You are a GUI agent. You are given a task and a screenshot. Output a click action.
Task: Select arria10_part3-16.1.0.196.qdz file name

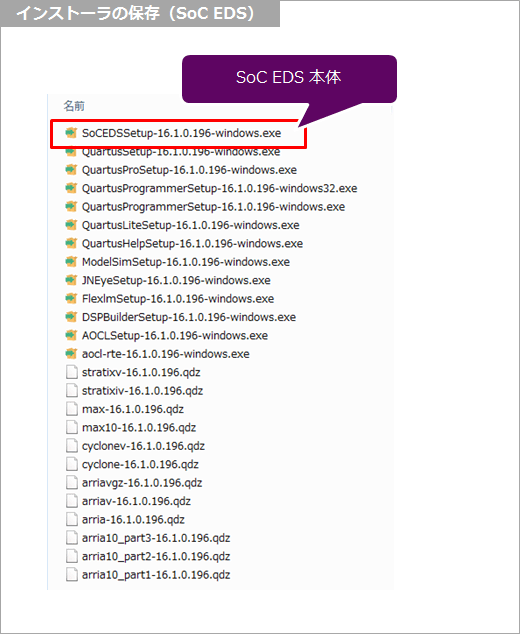click(156, 538)
